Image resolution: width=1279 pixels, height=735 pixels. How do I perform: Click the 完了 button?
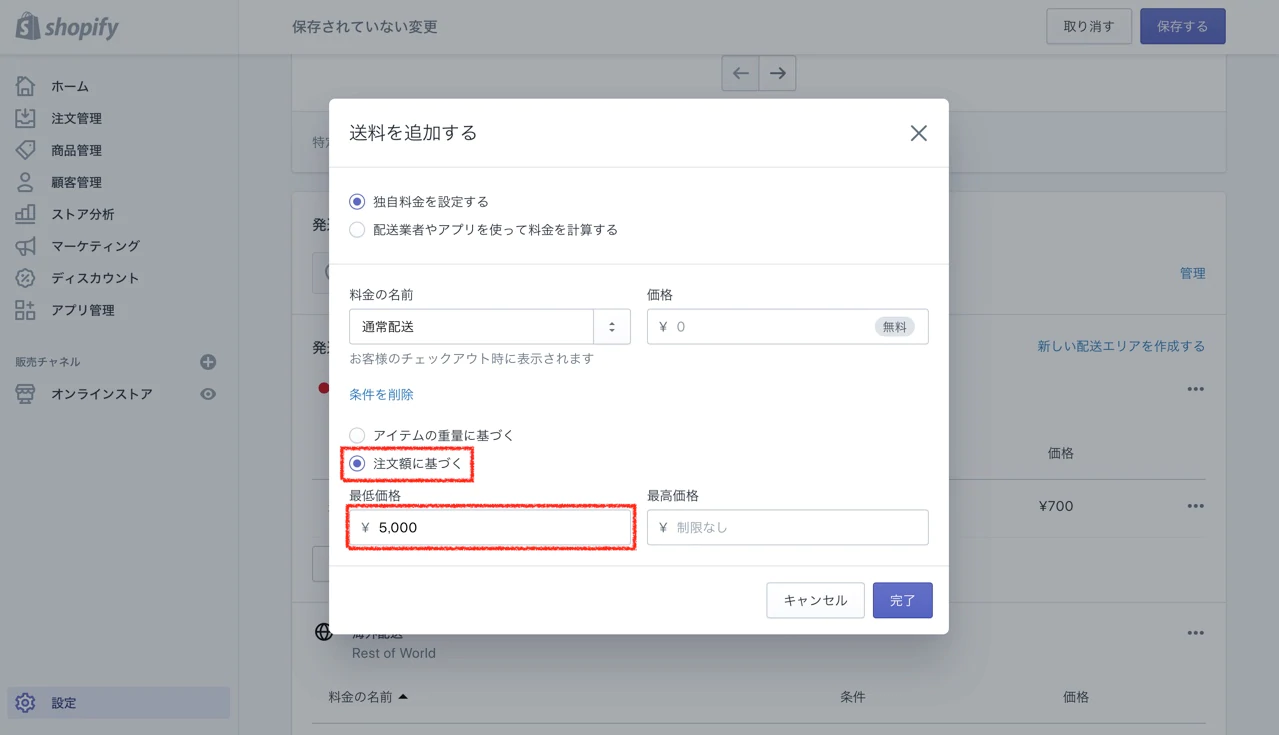pyautogui.click(x=902, y=600)
